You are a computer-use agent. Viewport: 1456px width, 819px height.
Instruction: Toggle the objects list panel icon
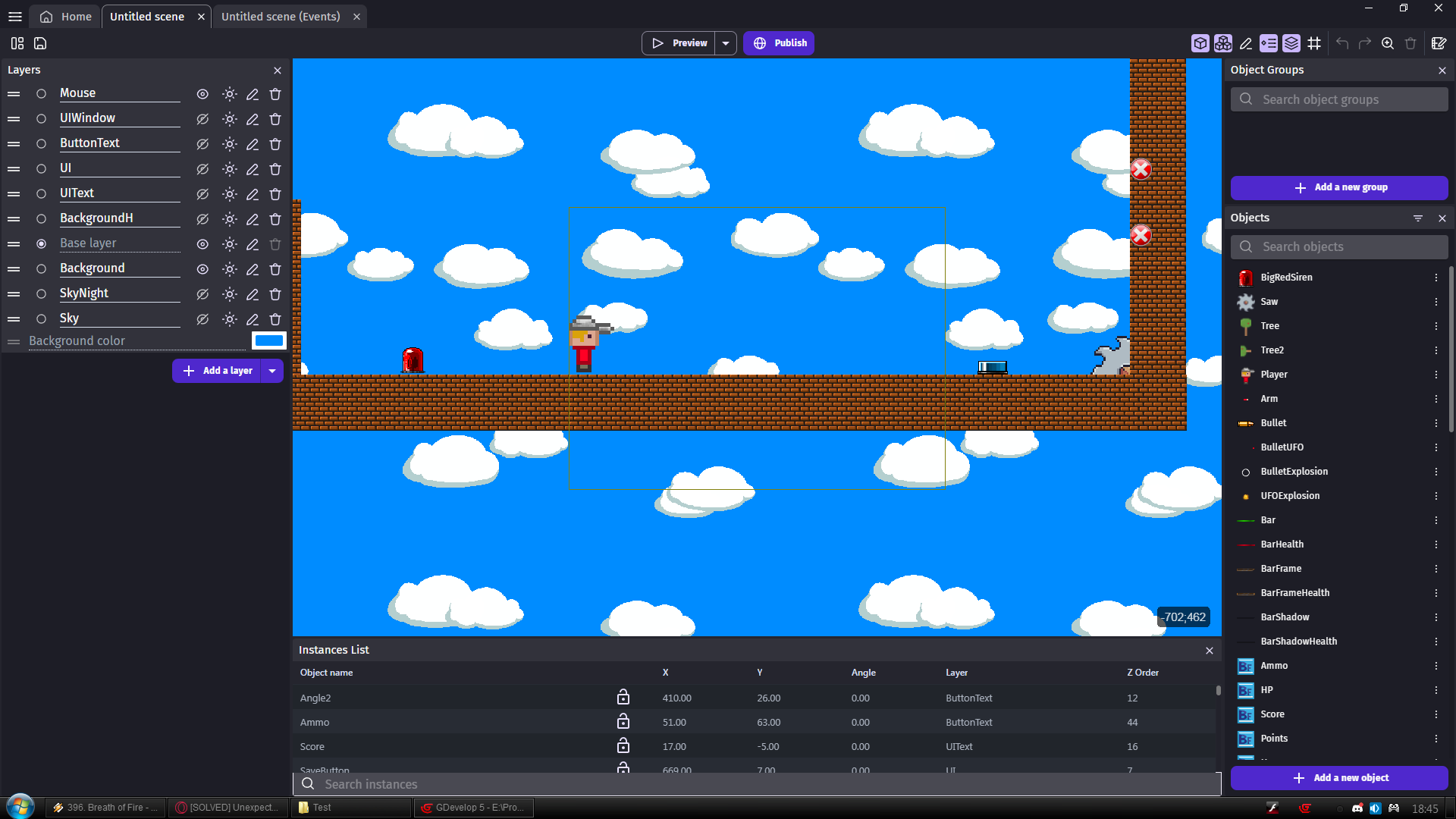(x=1200, y=43)
